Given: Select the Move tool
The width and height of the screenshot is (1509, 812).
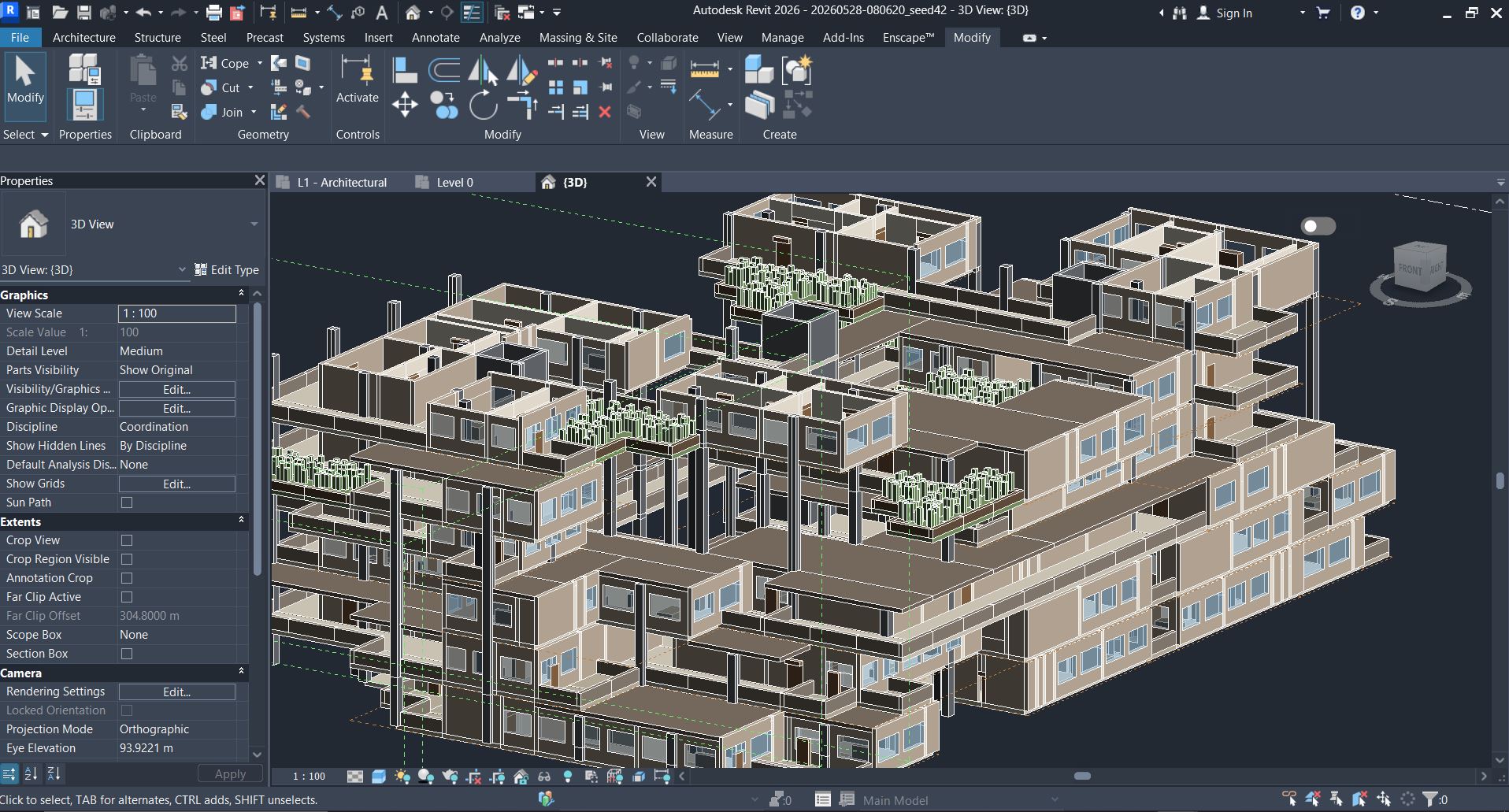Looking at the screenshot, I should click(405, 105).
